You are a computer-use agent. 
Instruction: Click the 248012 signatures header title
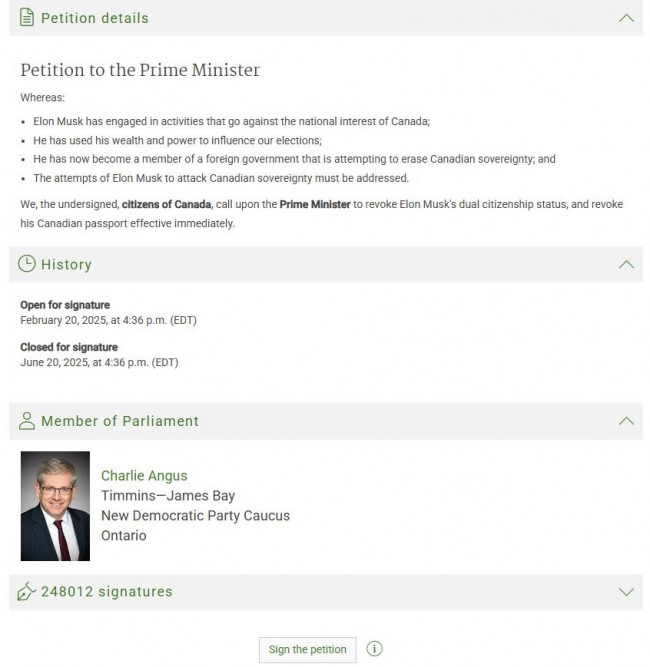pos(106,592)
